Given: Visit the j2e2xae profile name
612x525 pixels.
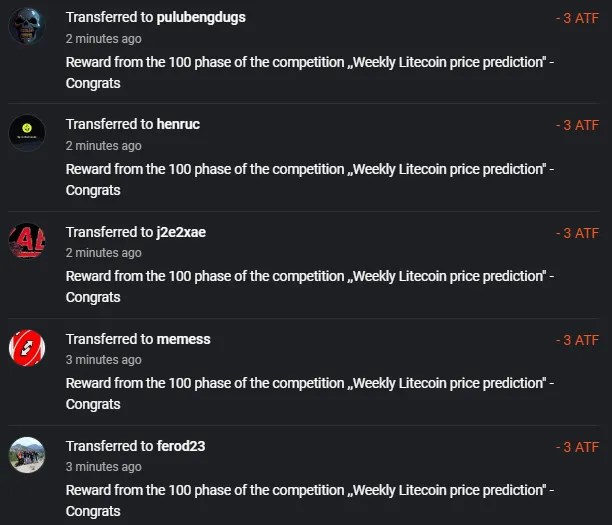Looking at the screenshot, I should click(181, 232).
